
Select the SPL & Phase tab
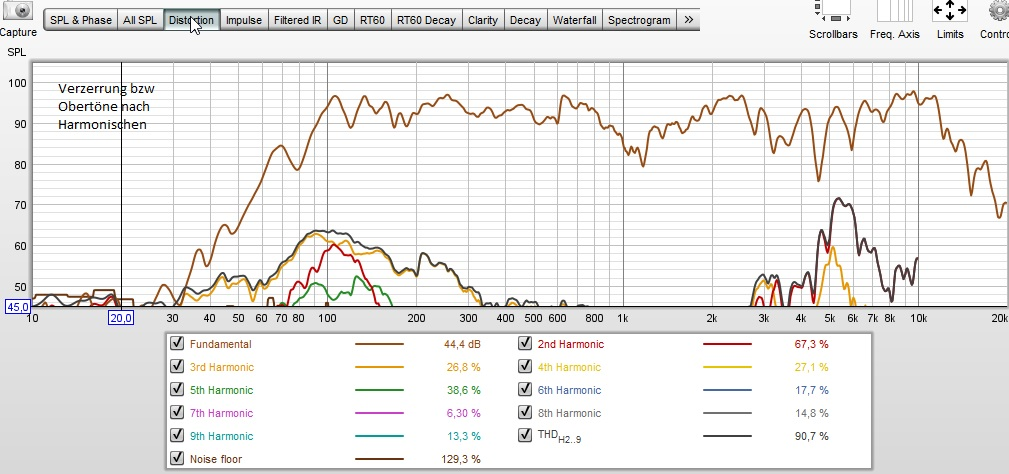click(80, 20)
